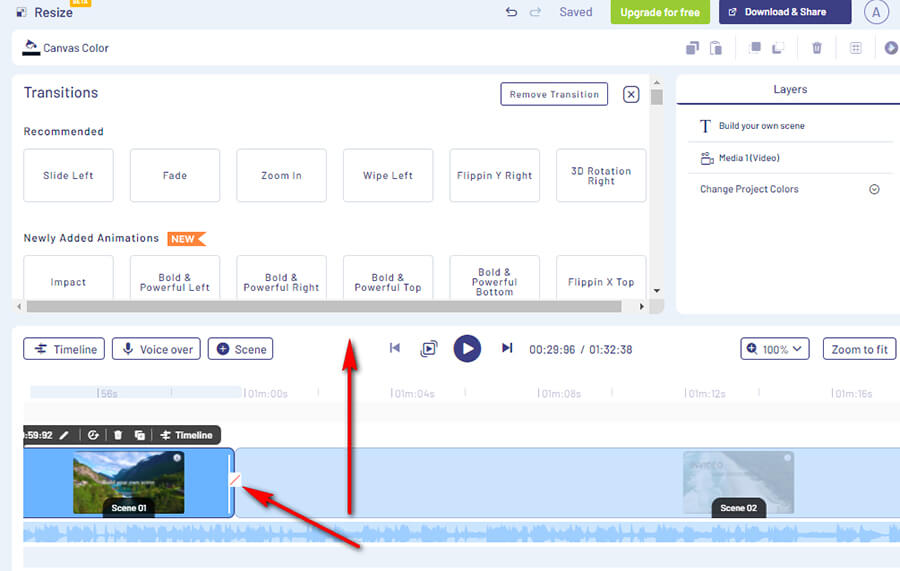Close the Transitions panel
Viewport: 900px width, 571px height.
click(x=631, y=94)
